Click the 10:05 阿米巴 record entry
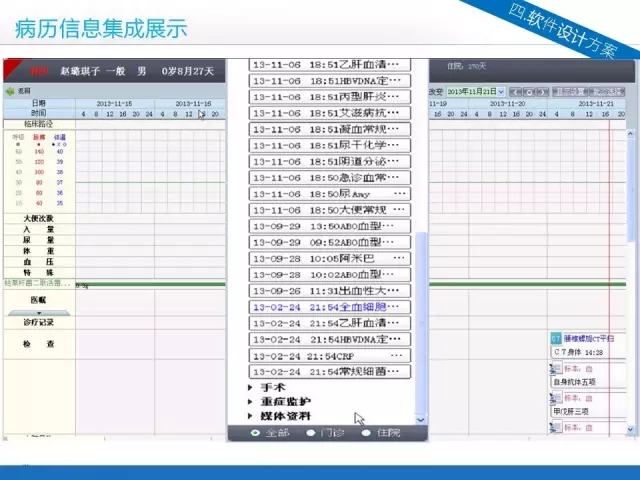 pyautogui.click(x=330, y=258)
